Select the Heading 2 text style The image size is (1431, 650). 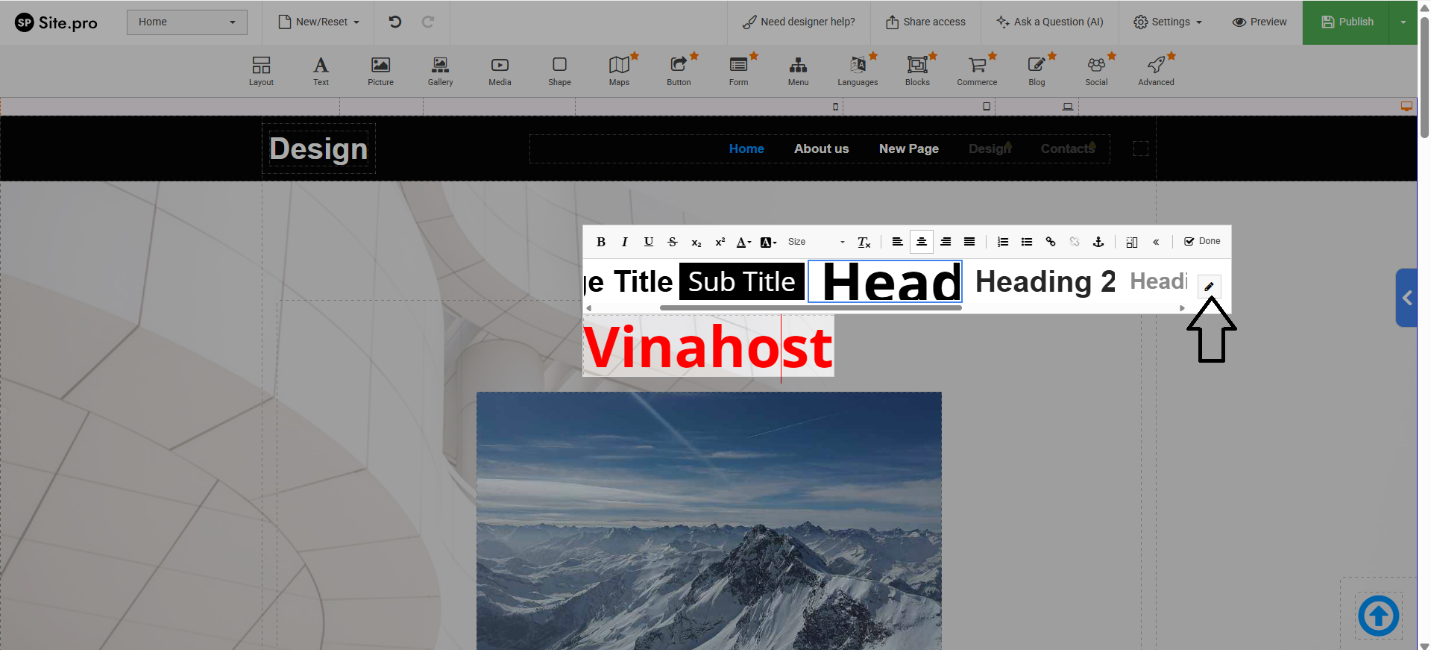(1045, 282)
